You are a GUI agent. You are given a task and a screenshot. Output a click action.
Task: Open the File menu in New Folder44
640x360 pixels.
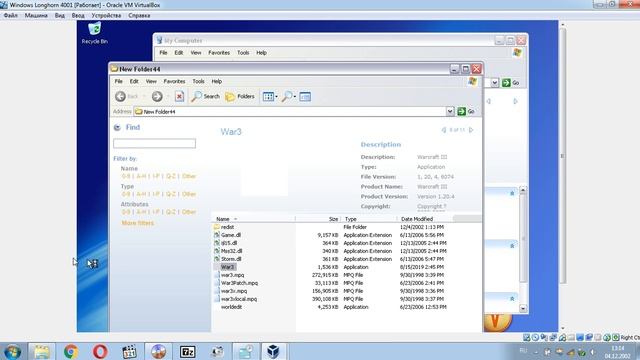(x=118, y=81)
